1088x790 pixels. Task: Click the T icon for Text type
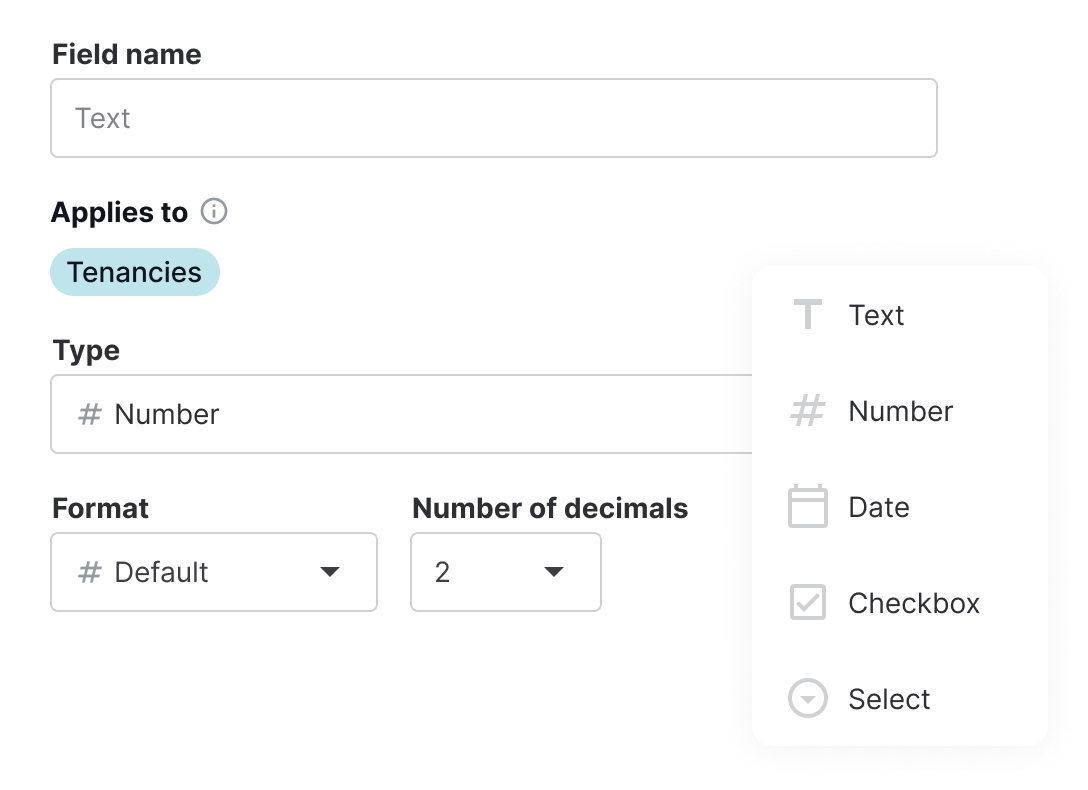pyautogui.click(x=807, y=315)
